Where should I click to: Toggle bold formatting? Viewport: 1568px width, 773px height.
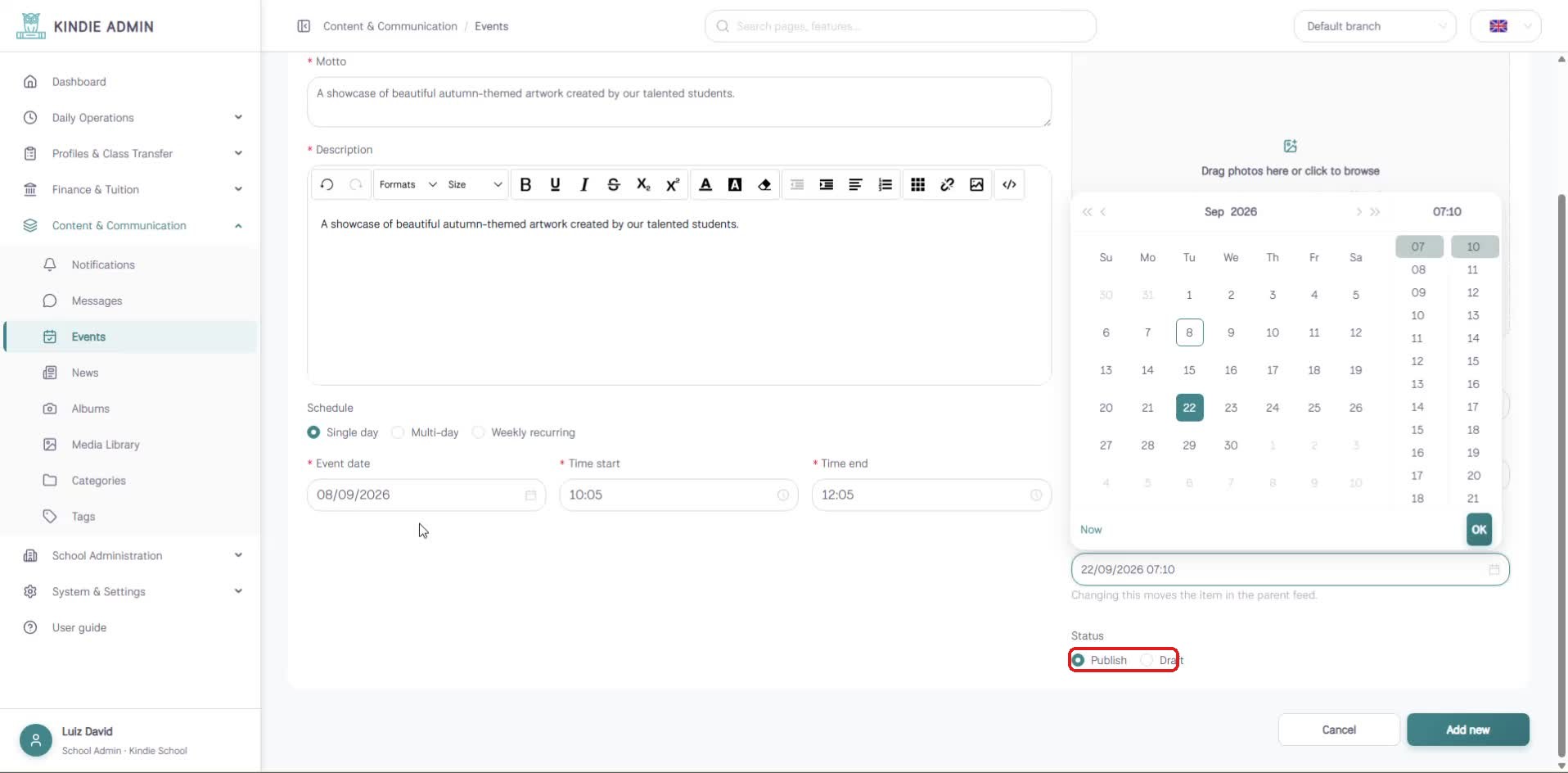coord(525,185)
